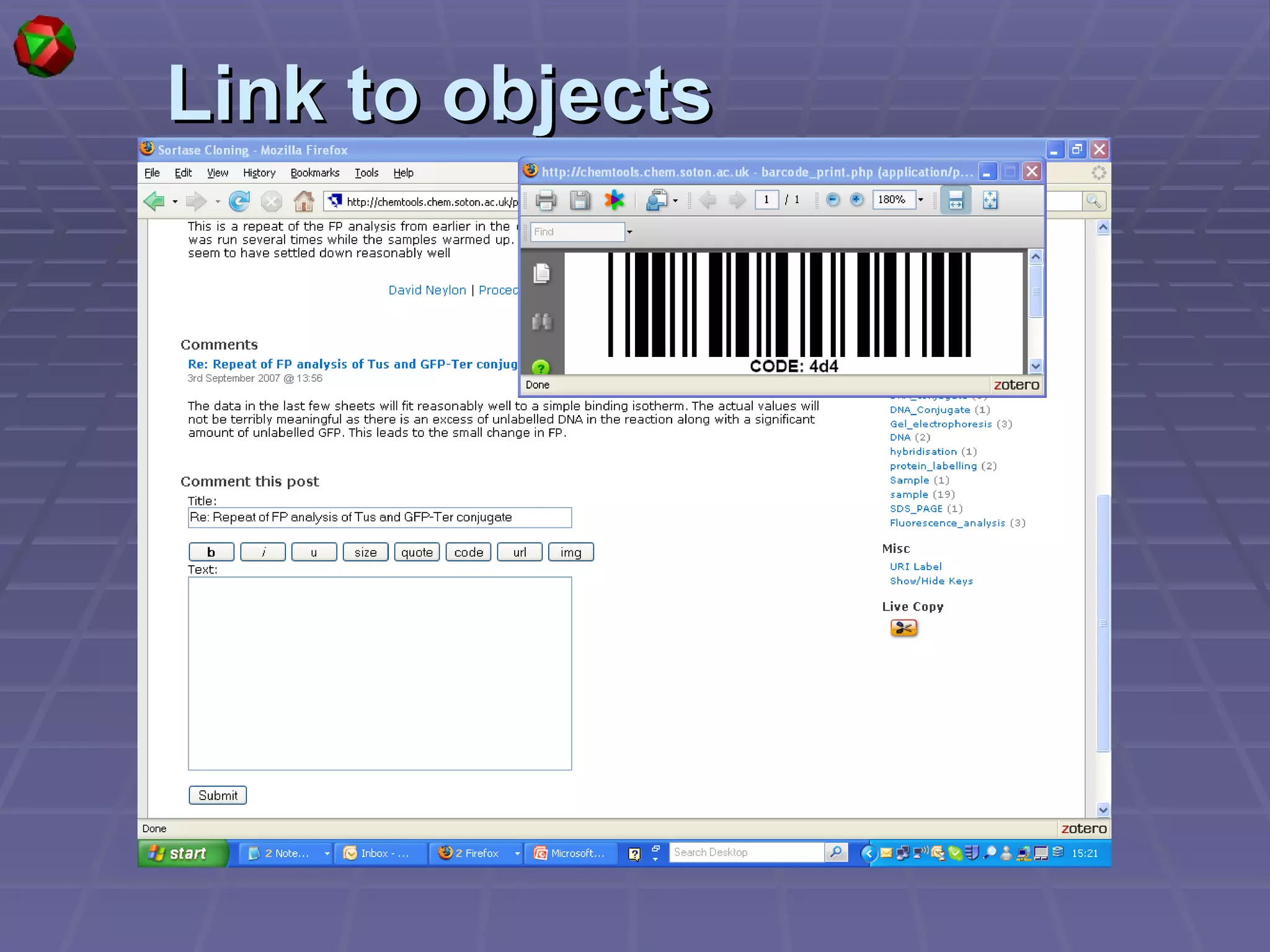1270x952 pixels.
Task: Click the bold 'b' formatting button
Action: coord(211,552)
